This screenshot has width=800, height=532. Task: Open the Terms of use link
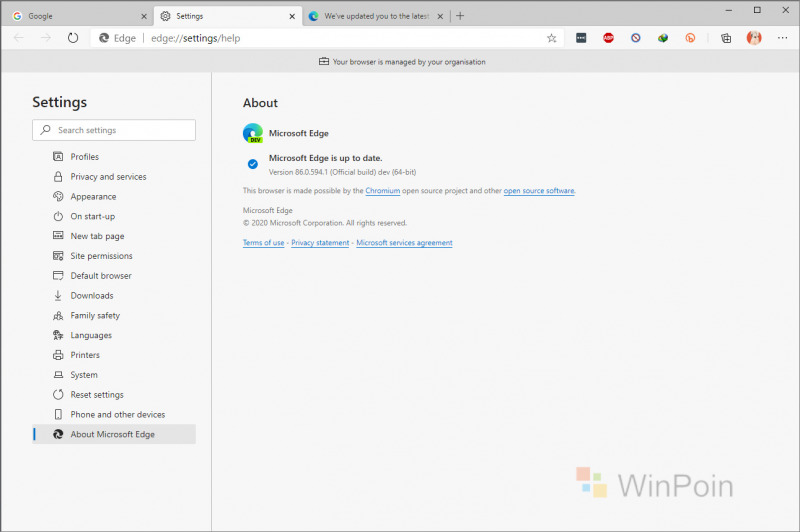point(263,243)
